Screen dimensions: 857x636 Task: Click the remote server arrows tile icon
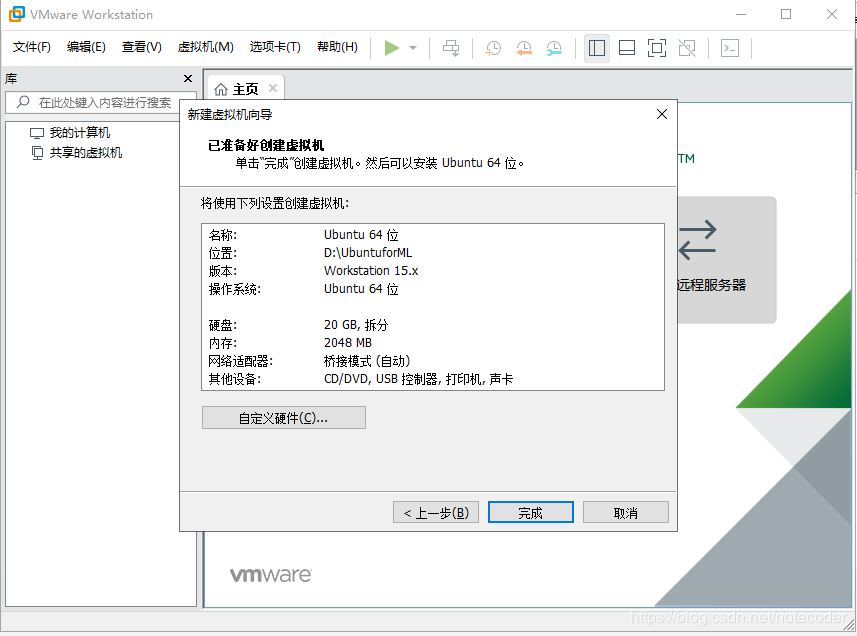(697, 239)
